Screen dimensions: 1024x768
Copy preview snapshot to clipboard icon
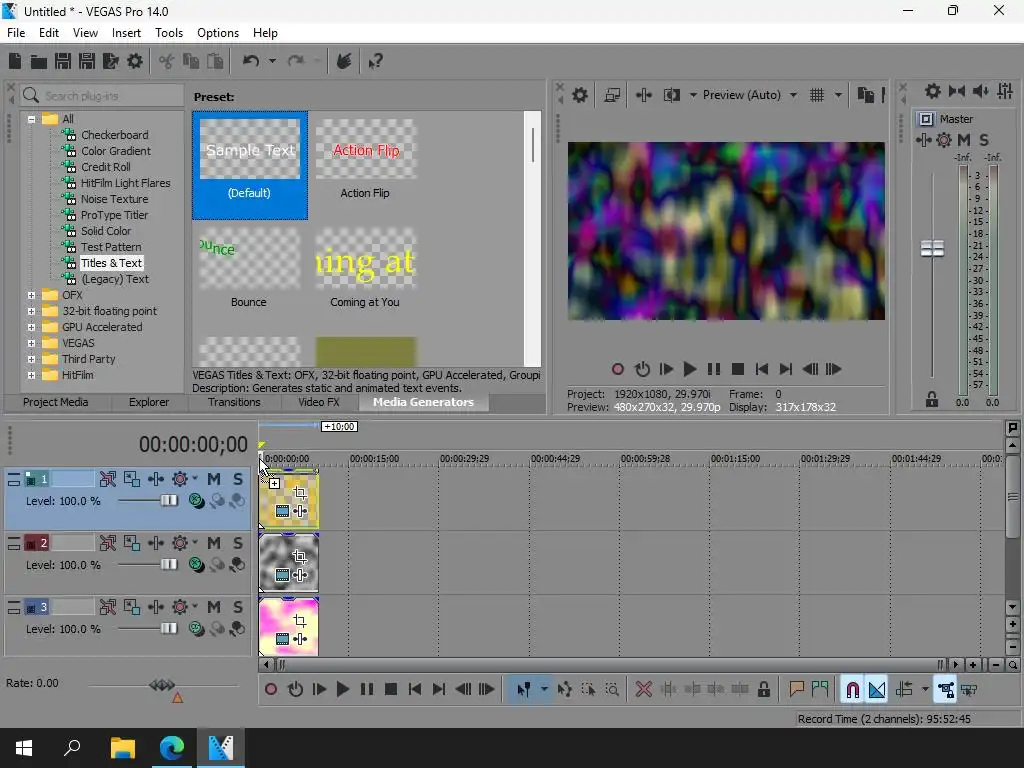pos(865,95)
